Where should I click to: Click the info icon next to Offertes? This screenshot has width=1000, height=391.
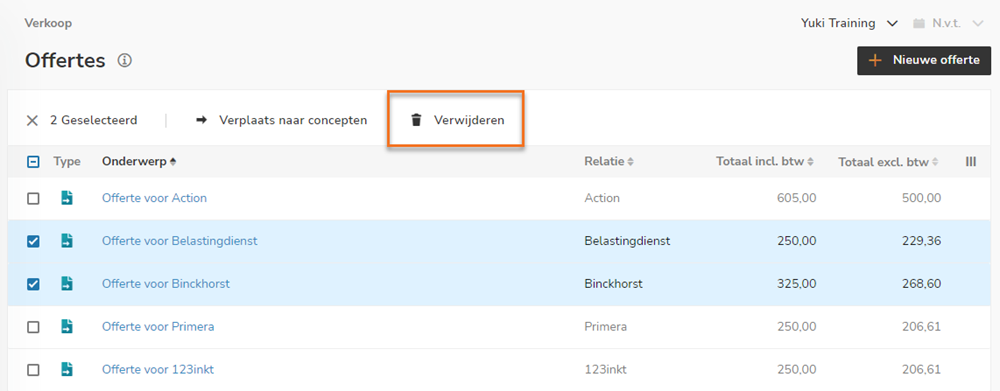click(125, 61)
